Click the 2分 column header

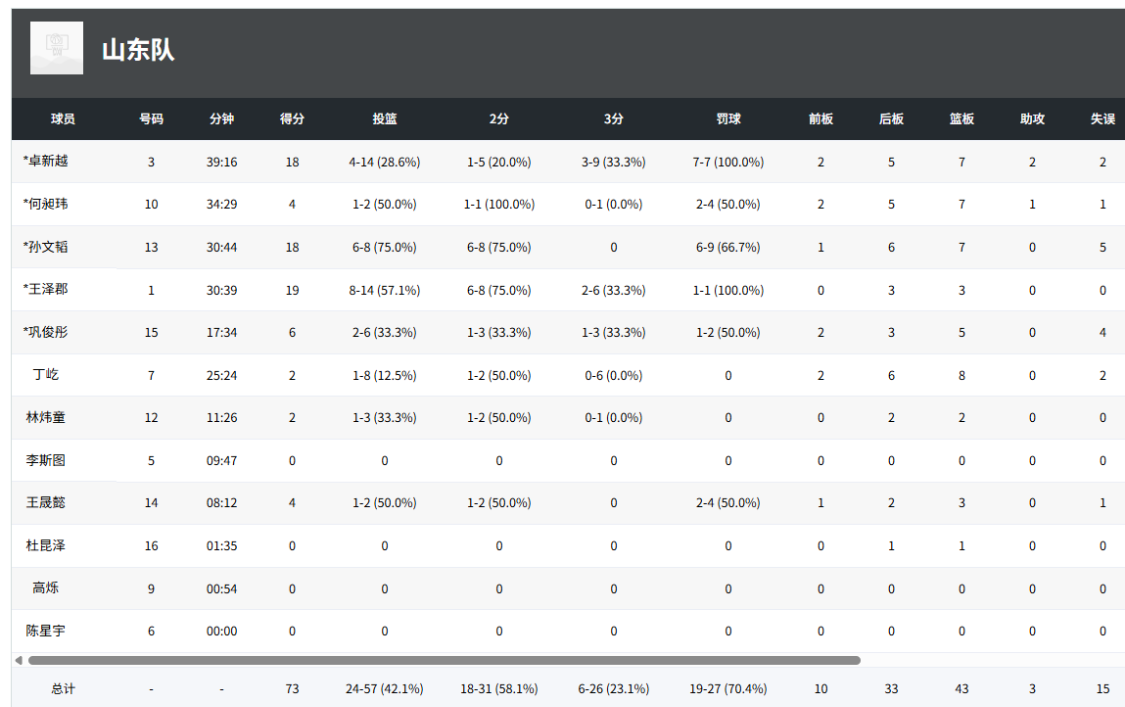coord(499,119)
